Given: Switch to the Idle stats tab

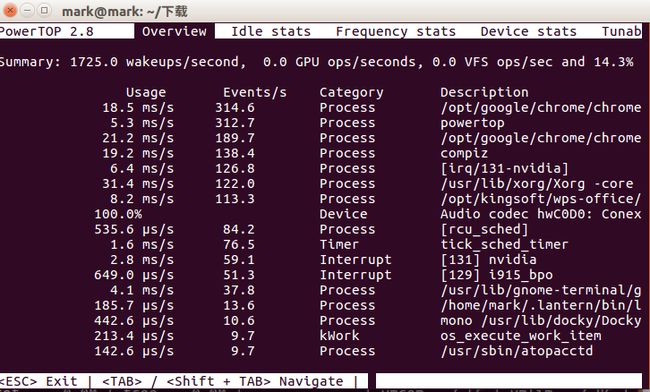Looking at the screenshot, I should [271, 31].
